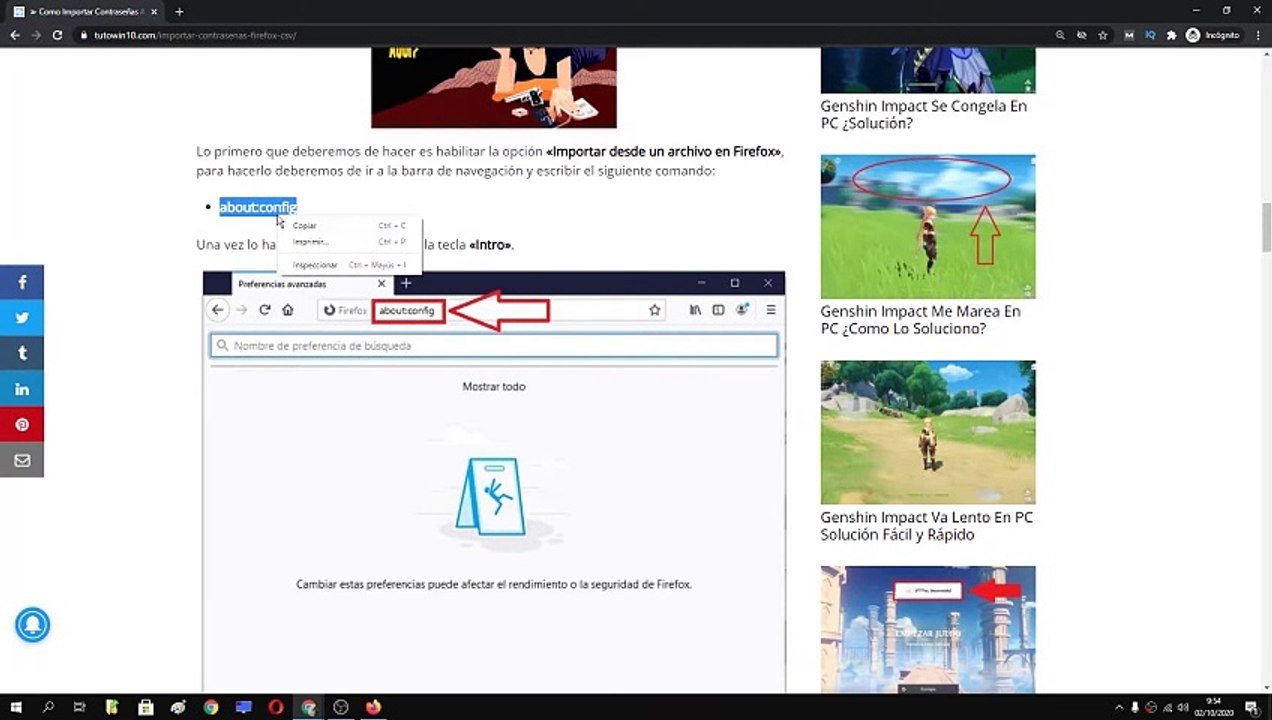1272x720 pixels.
Task: Open Windows taskbar search
Action: coord(48,707)
